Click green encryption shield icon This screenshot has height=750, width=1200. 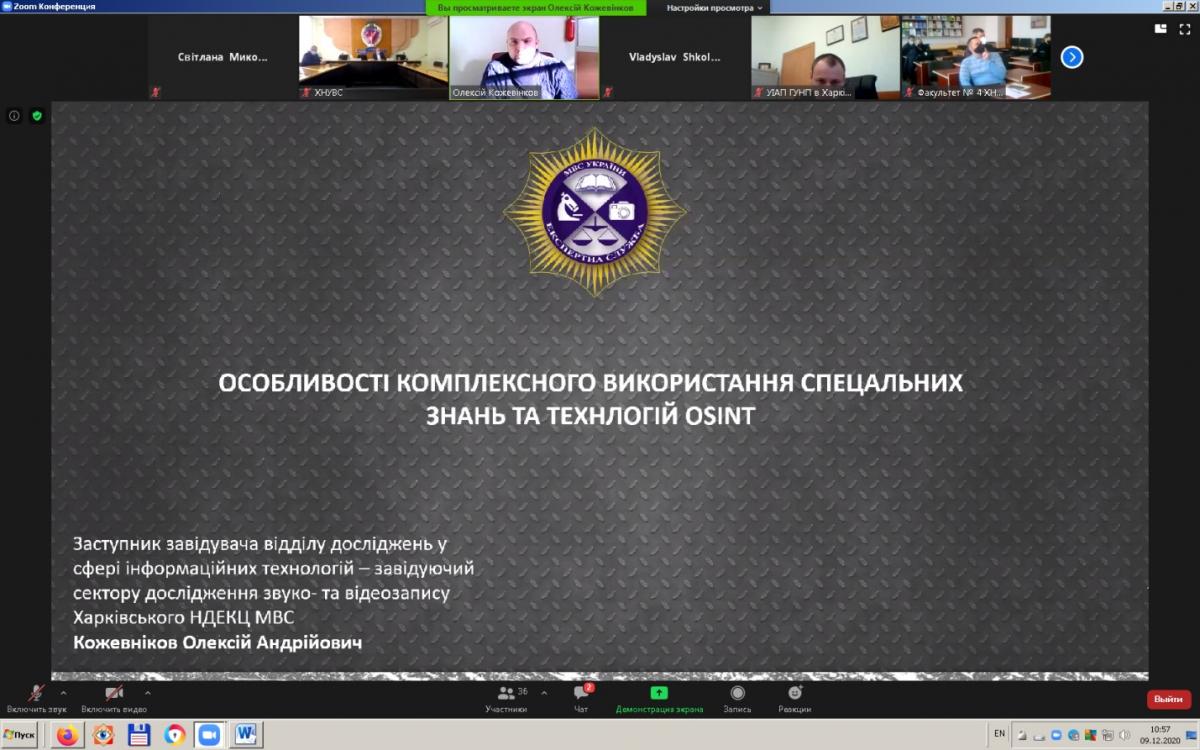click(x=37, y=116)
